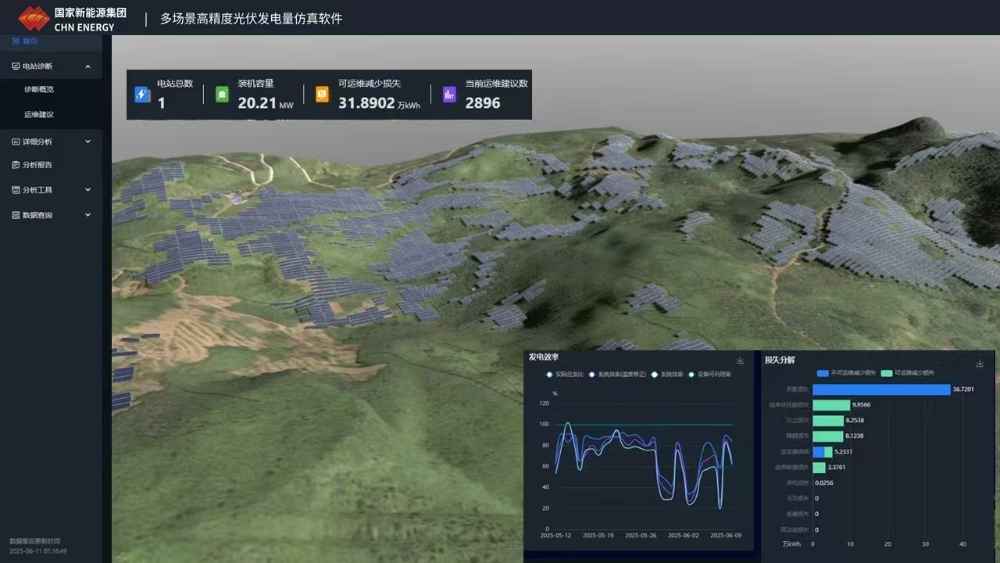
Task: Click the purple 当前运维建议数 icon
Action: 449,95
